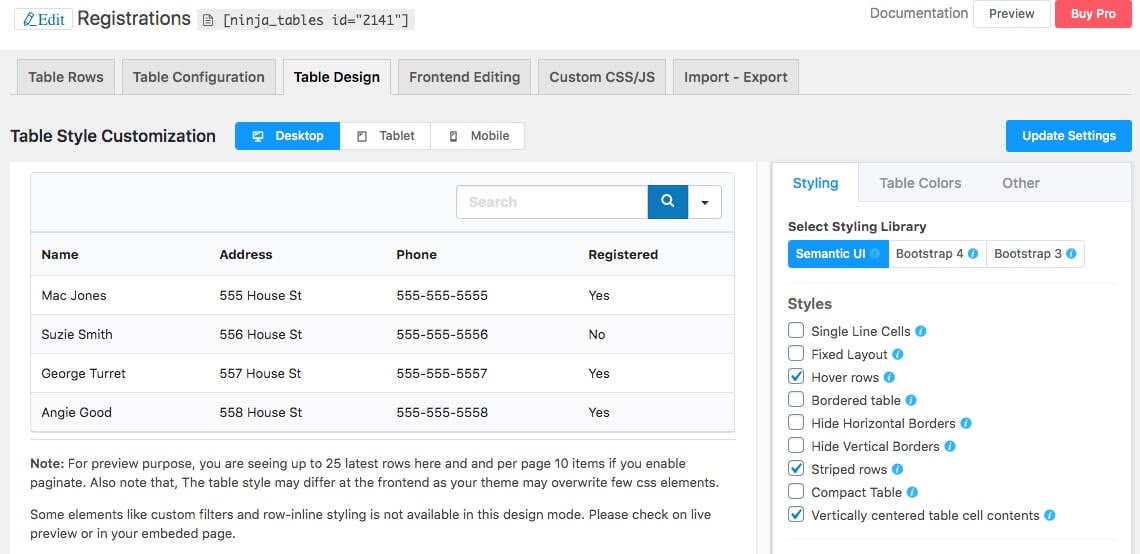Screen dimensions: 1140x554
Task: Open Frontend Editing tab
Action: pos(465,77)
